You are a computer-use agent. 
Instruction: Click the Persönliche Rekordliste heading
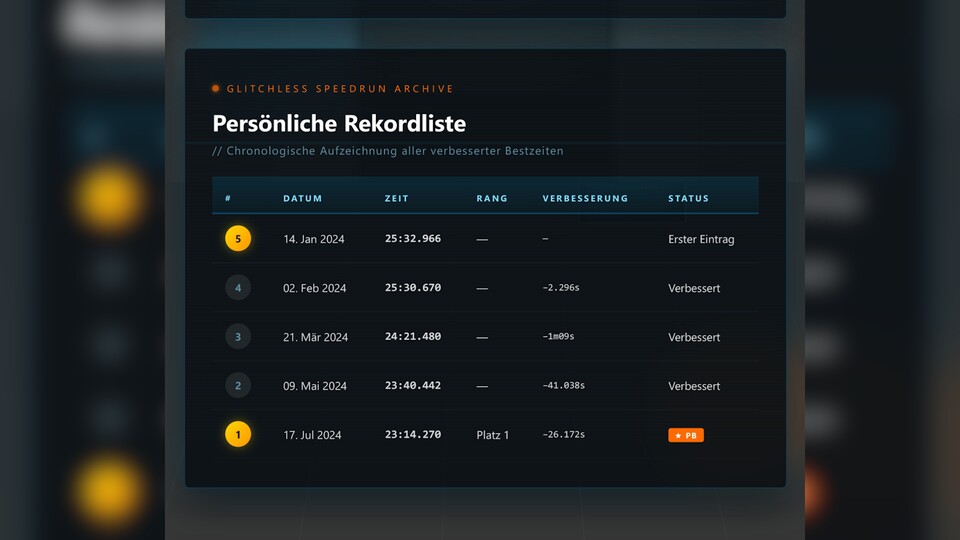tap(339, 124)
